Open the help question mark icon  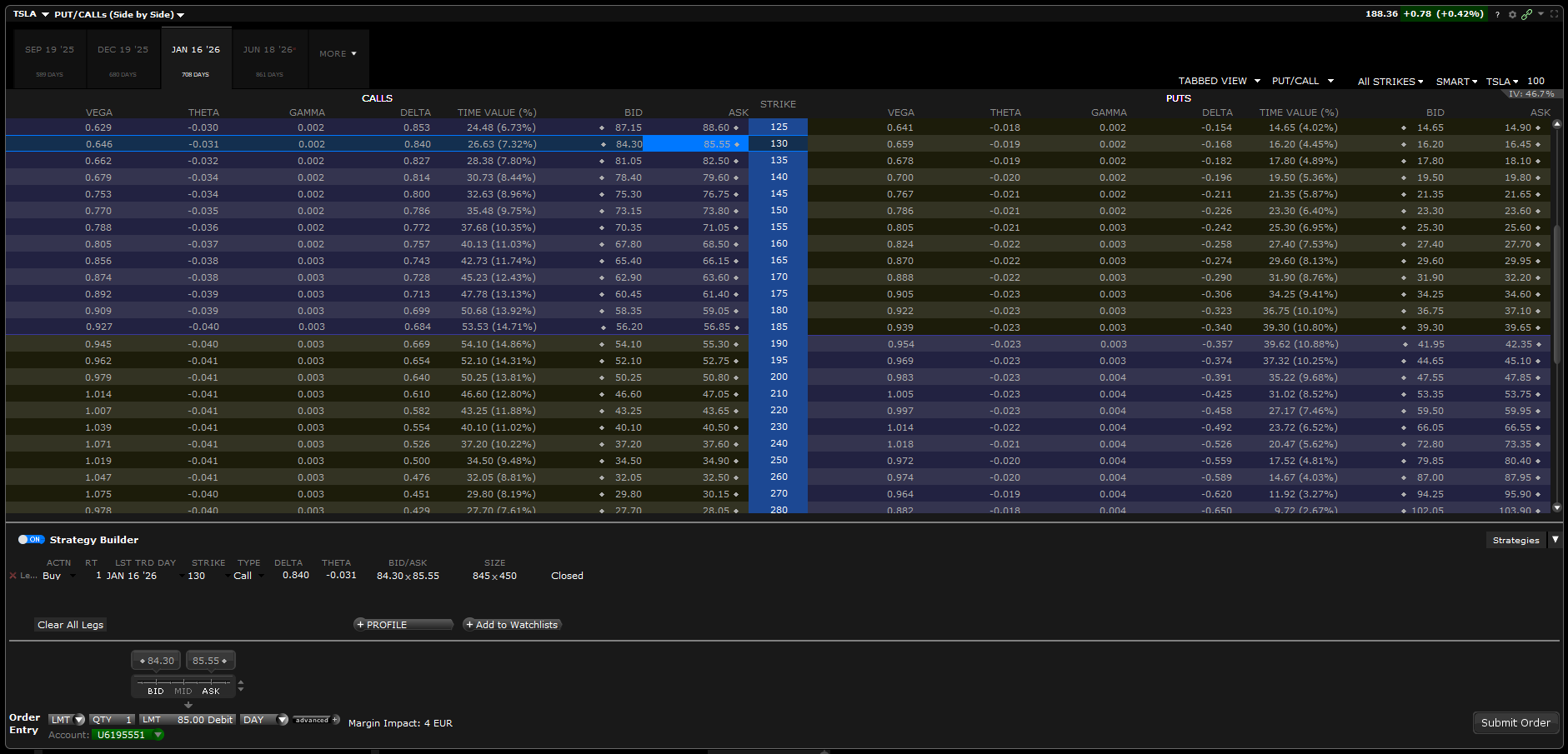(x=1497, y=14)
